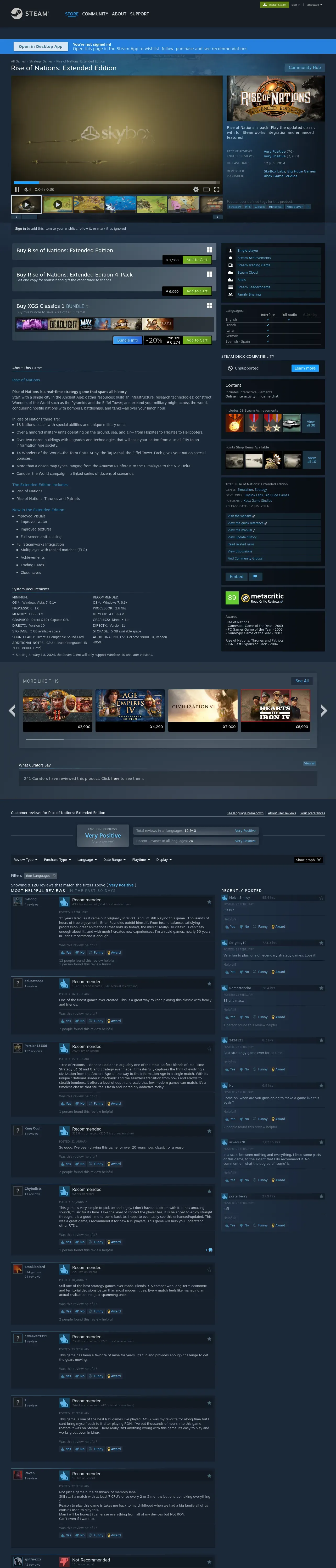Award S-Bong's review
The height and width of the screenshot is (1568, 336).
[114, 953]
